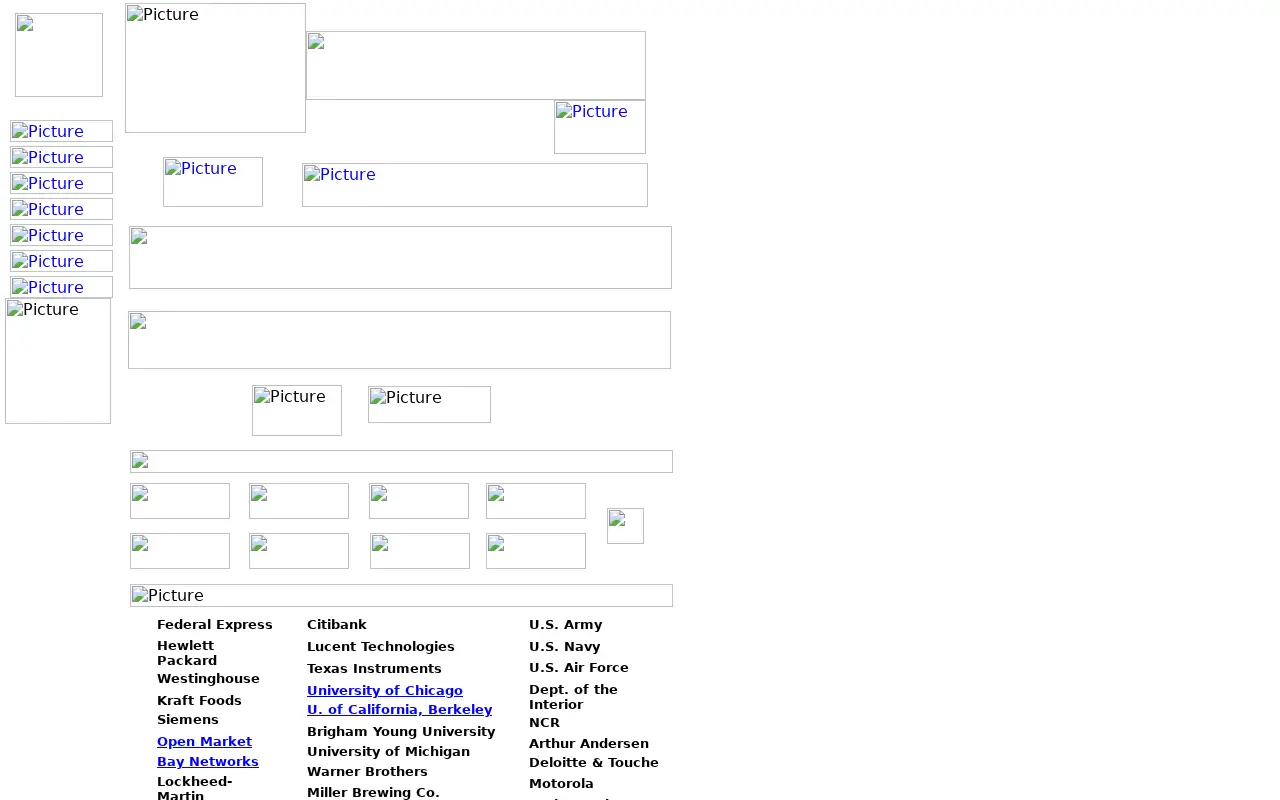Click the U.S. Navy text

click(565, 647)
